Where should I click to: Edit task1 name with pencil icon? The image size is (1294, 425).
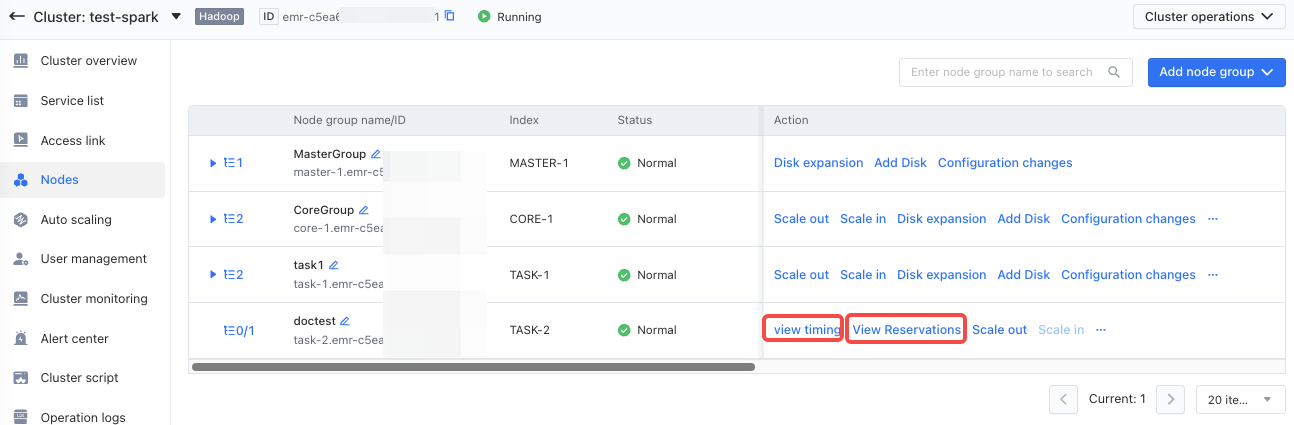[x=334, y=265]
